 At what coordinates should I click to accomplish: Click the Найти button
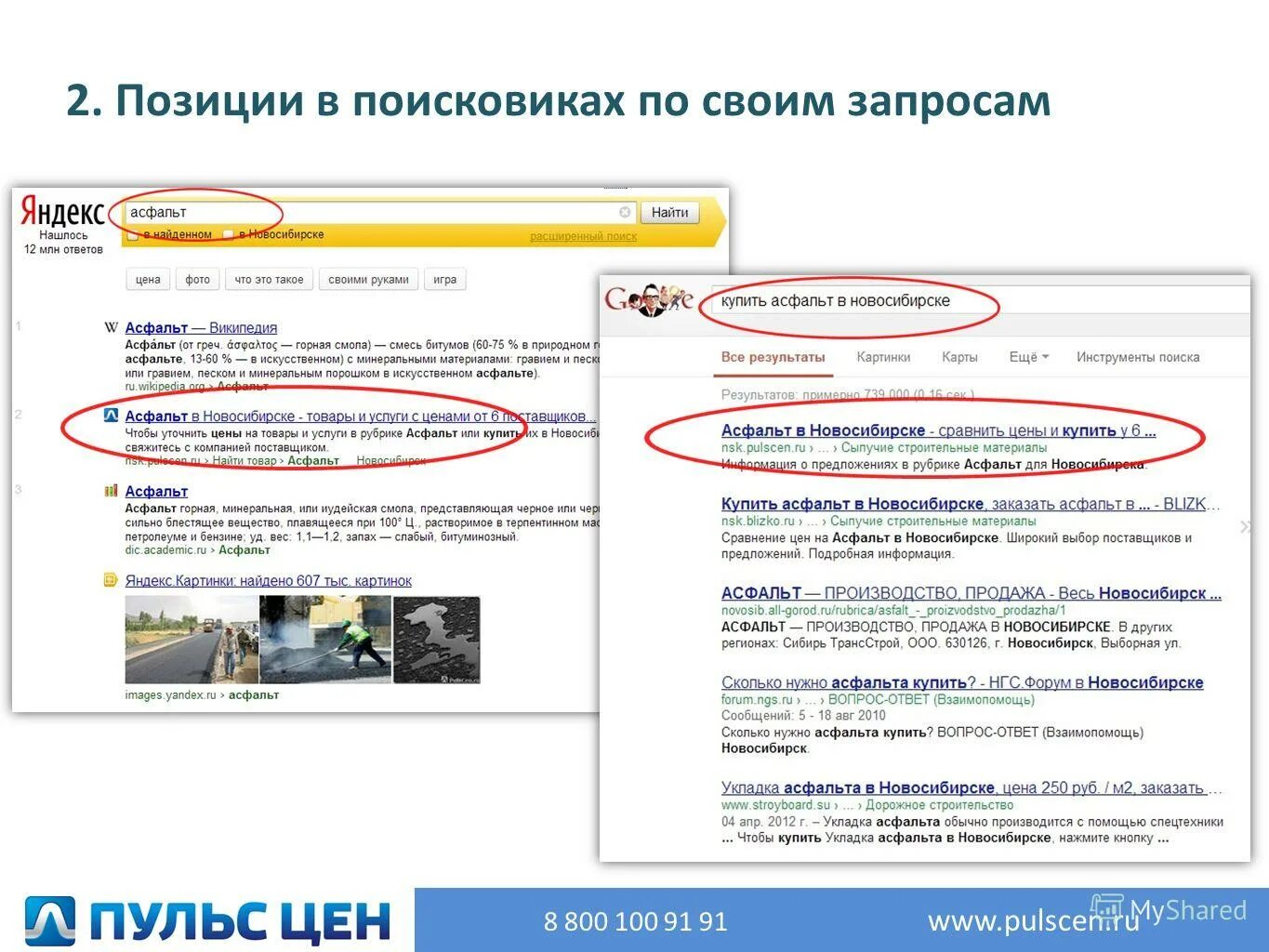[x=669, y=213]
